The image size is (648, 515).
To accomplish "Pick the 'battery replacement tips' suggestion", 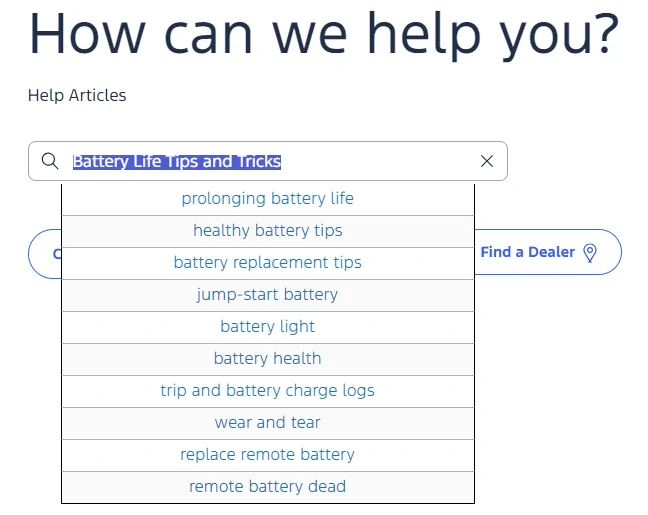I will coord(267,263).
